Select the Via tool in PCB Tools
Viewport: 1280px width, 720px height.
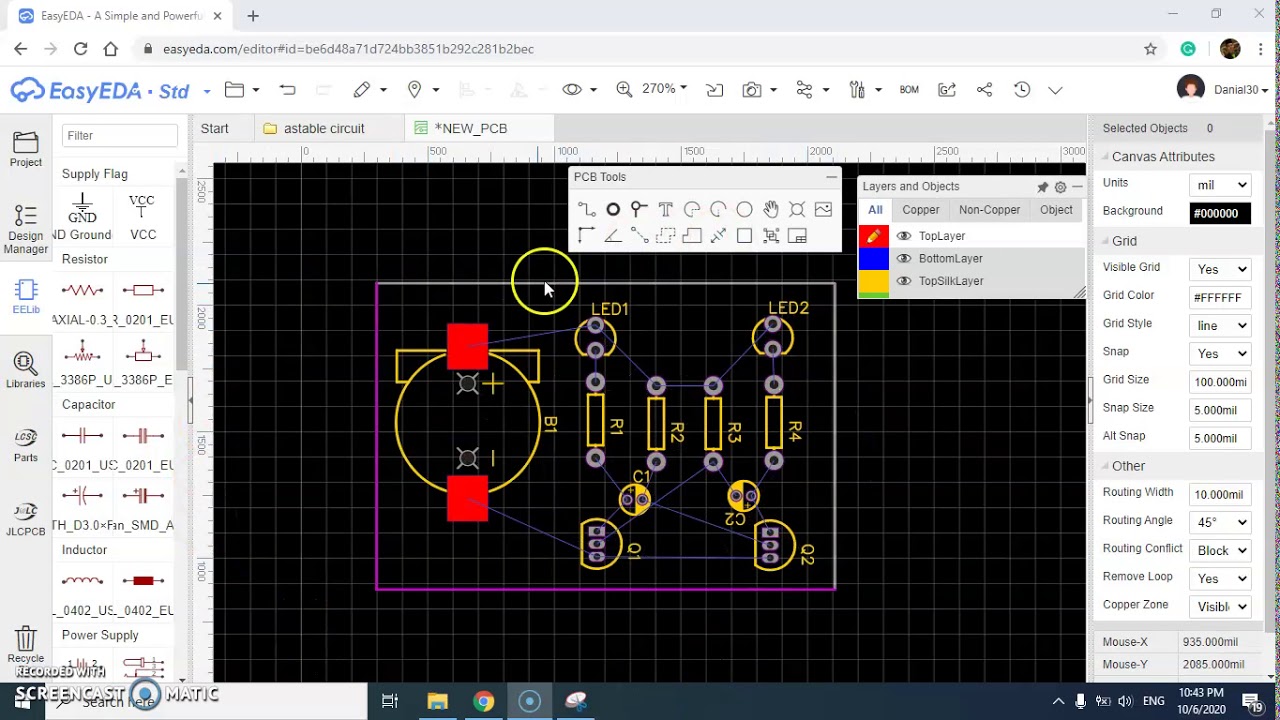pos(639,209)
